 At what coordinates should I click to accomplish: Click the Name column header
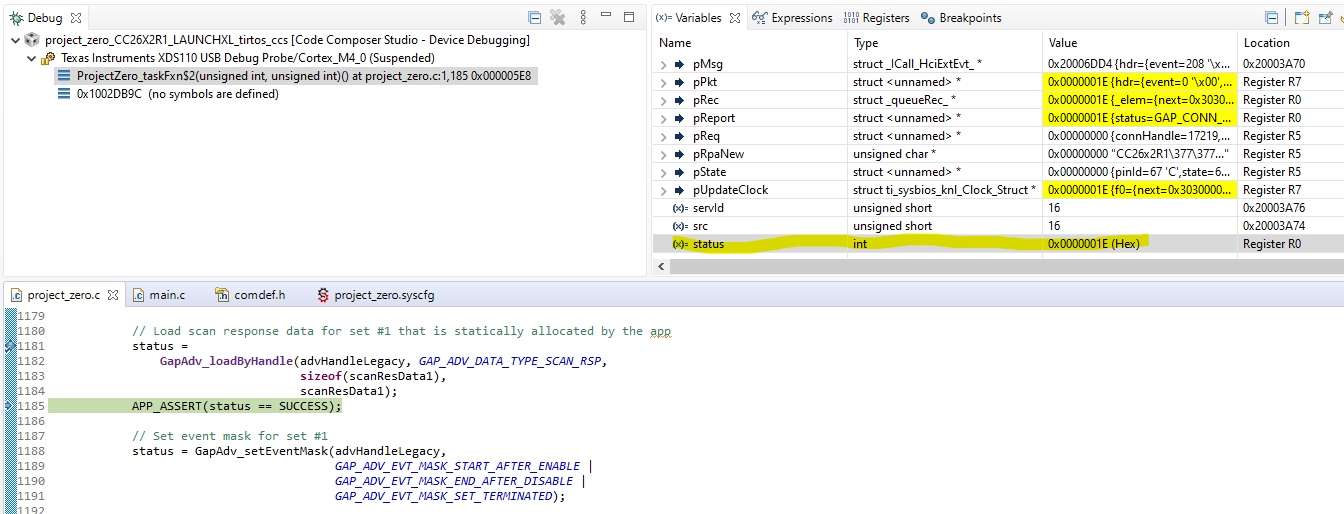pyautogui.click(x=675, y=43)
